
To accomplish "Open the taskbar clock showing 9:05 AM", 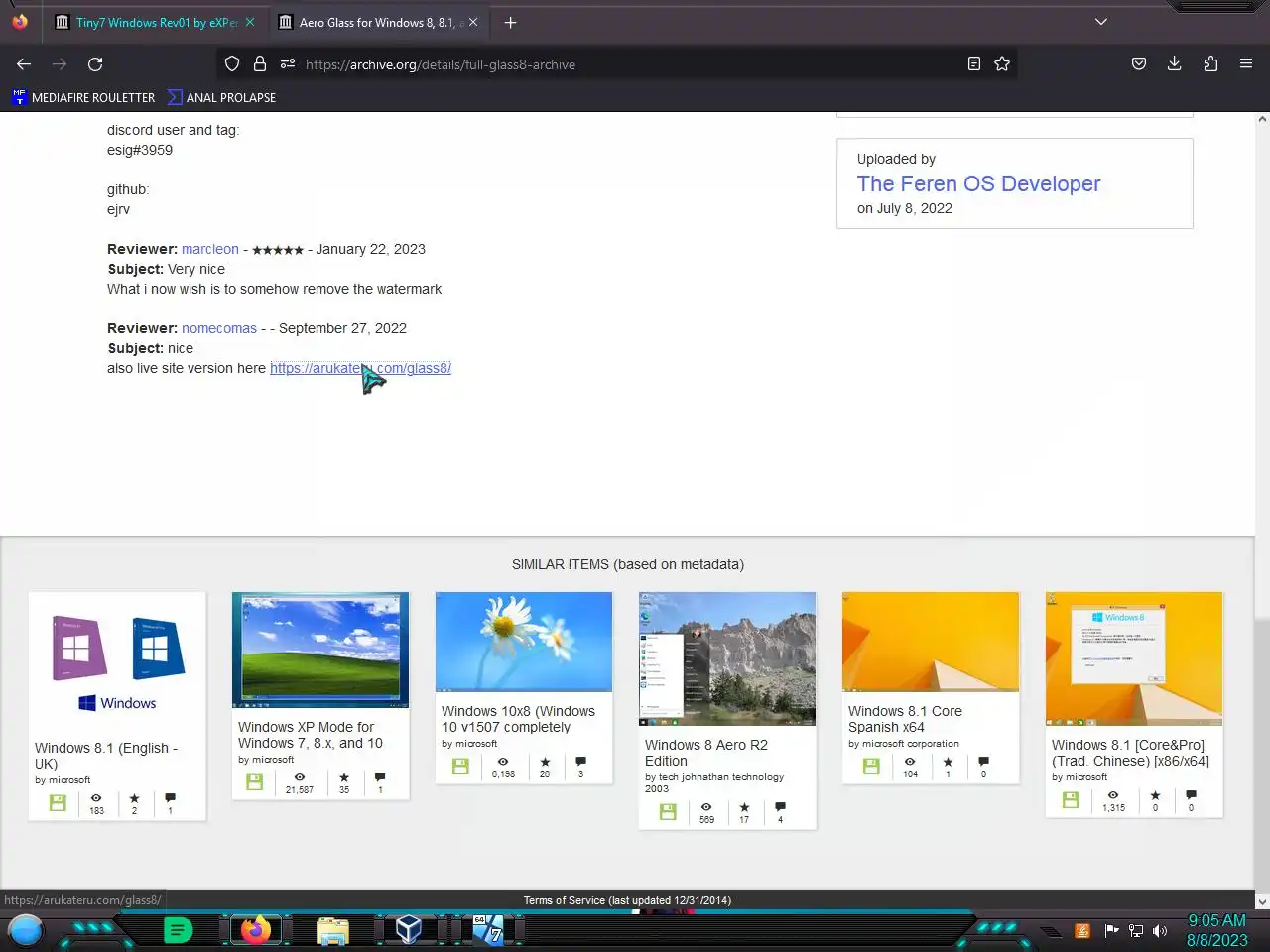I will coord(1217,930).
